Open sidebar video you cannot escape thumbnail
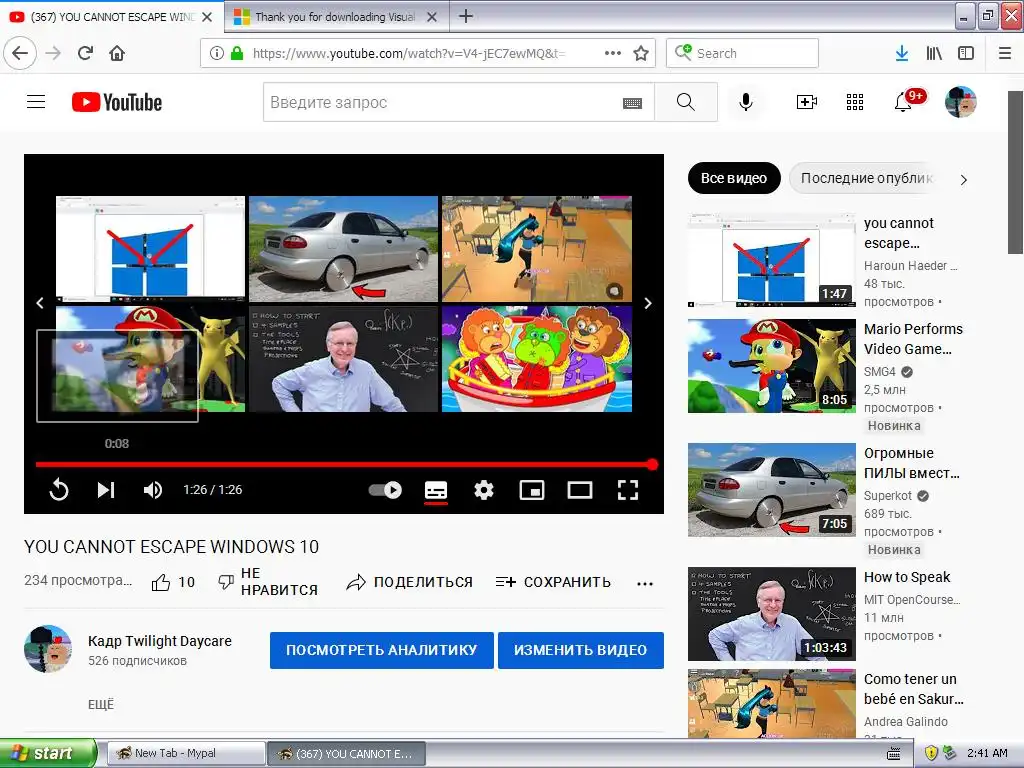 [771, 260]
